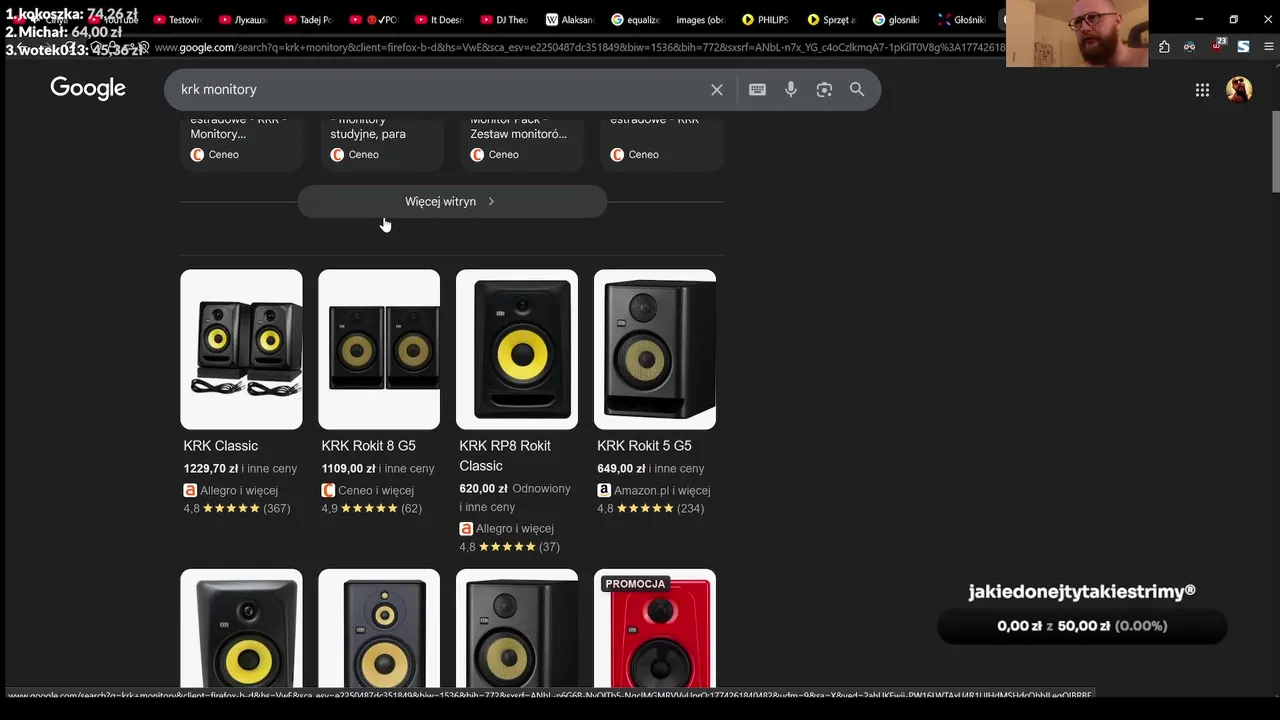Switch to the Alaksan Wikipedia tab
This screenshot has width=1280, height=720.
(570, 19)
